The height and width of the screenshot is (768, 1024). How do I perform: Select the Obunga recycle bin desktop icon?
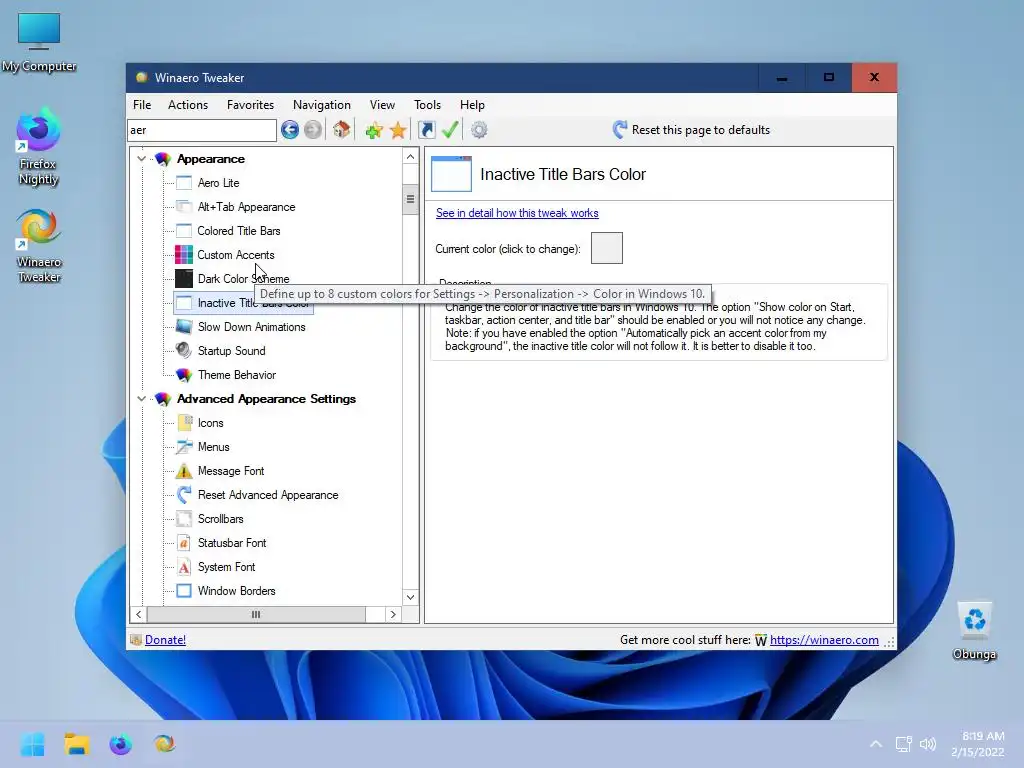tap(974, 632)
